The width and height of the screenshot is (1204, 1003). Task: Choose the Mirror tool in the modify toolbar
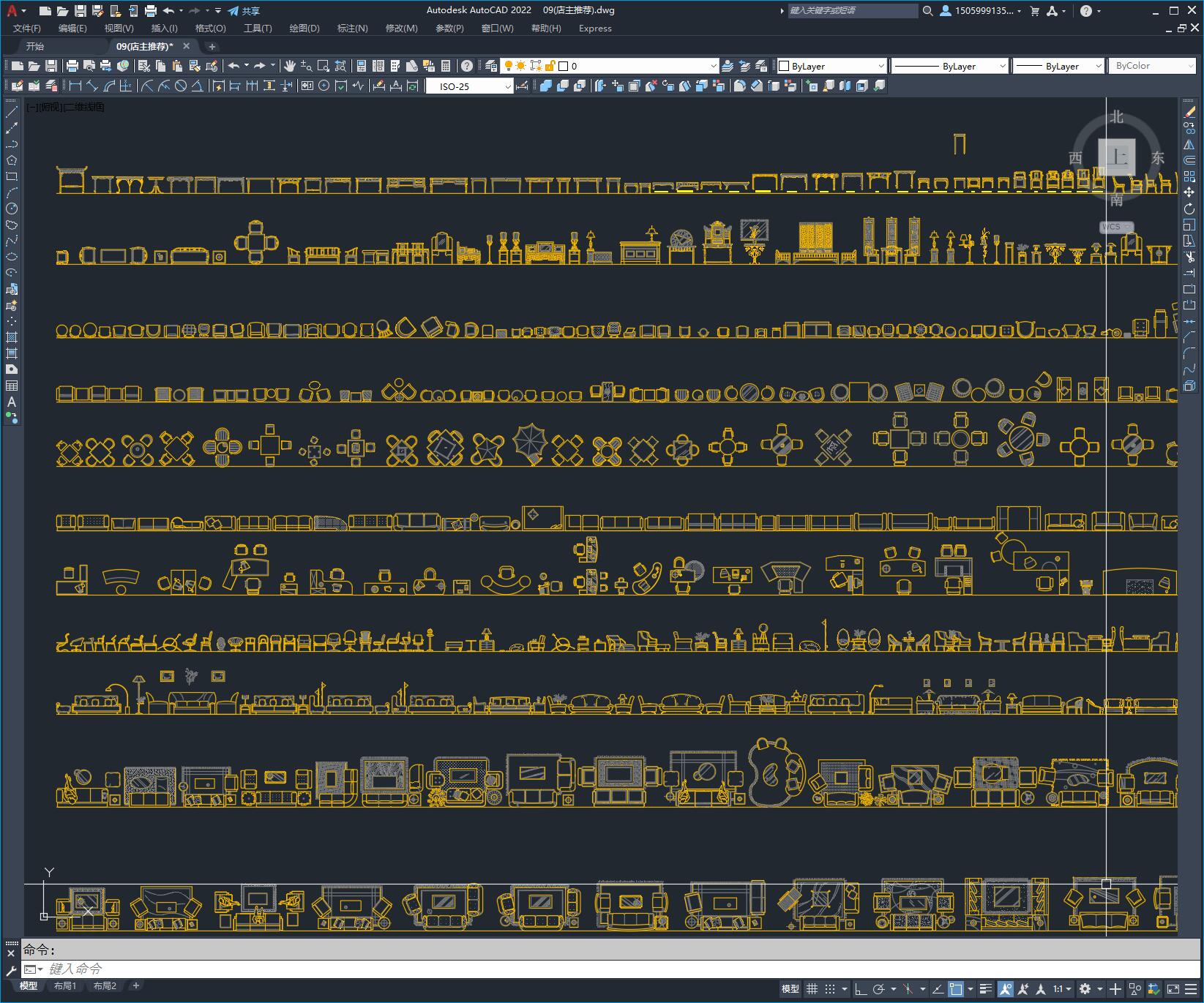click(x=1189, y=144)
